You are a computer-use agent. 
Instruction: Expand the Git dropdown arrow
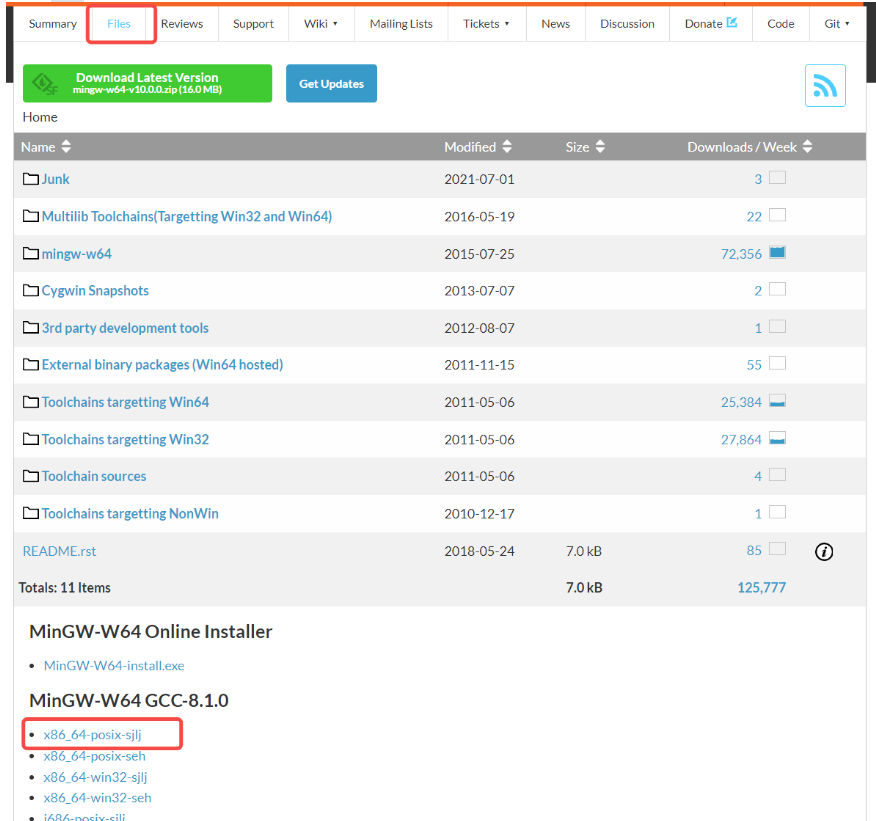click(847, 24)
